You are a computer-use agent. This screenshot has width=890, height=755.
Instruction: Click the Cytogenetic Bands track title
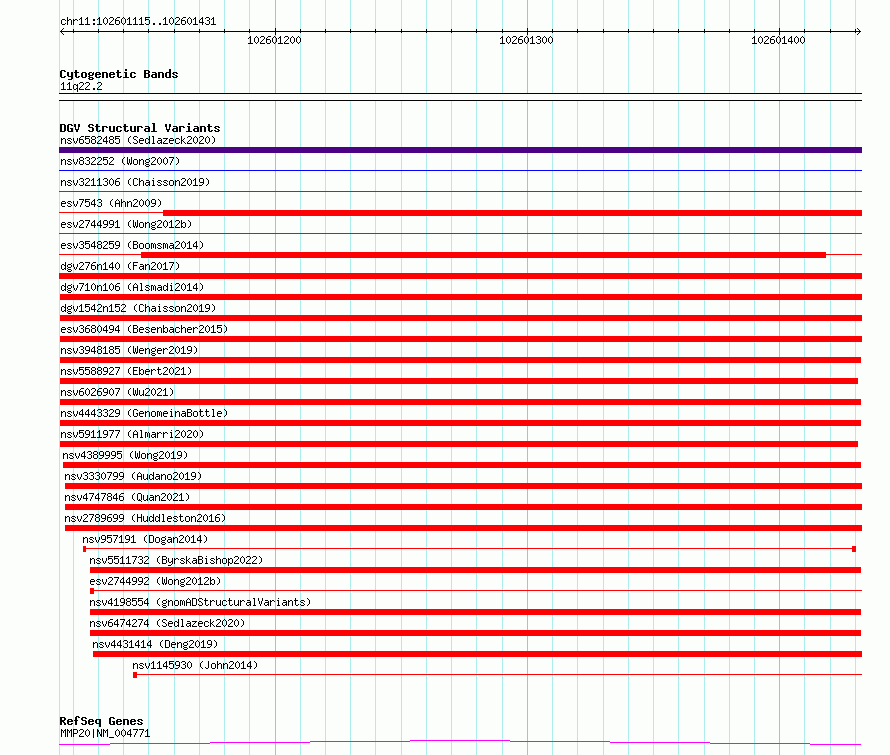pyautogui.click(x=119, y=74)
